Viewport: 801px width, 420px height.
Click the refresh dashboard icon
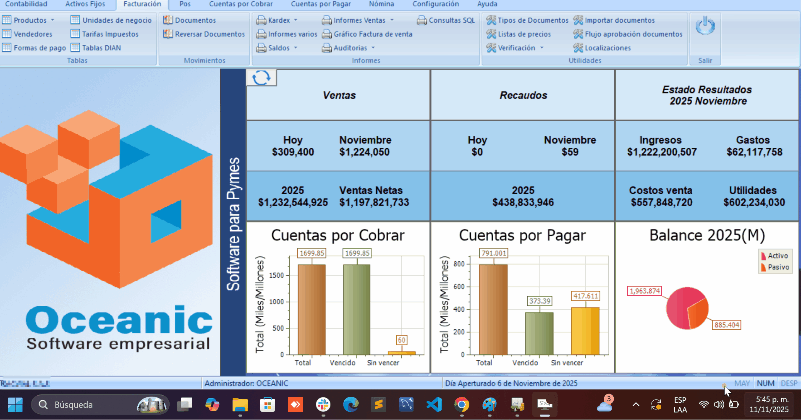point(262,79)
